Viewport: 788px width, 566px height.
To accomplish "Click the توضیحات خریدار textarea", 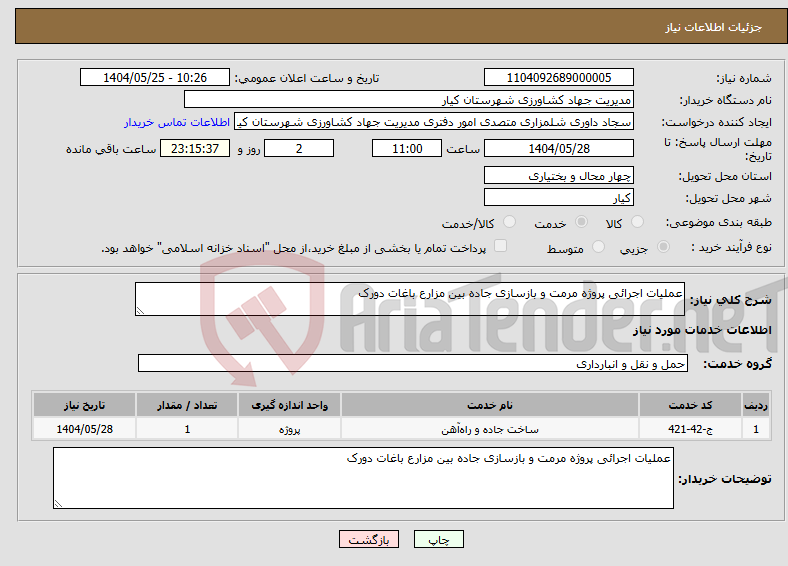I will (x=363, y=478).
